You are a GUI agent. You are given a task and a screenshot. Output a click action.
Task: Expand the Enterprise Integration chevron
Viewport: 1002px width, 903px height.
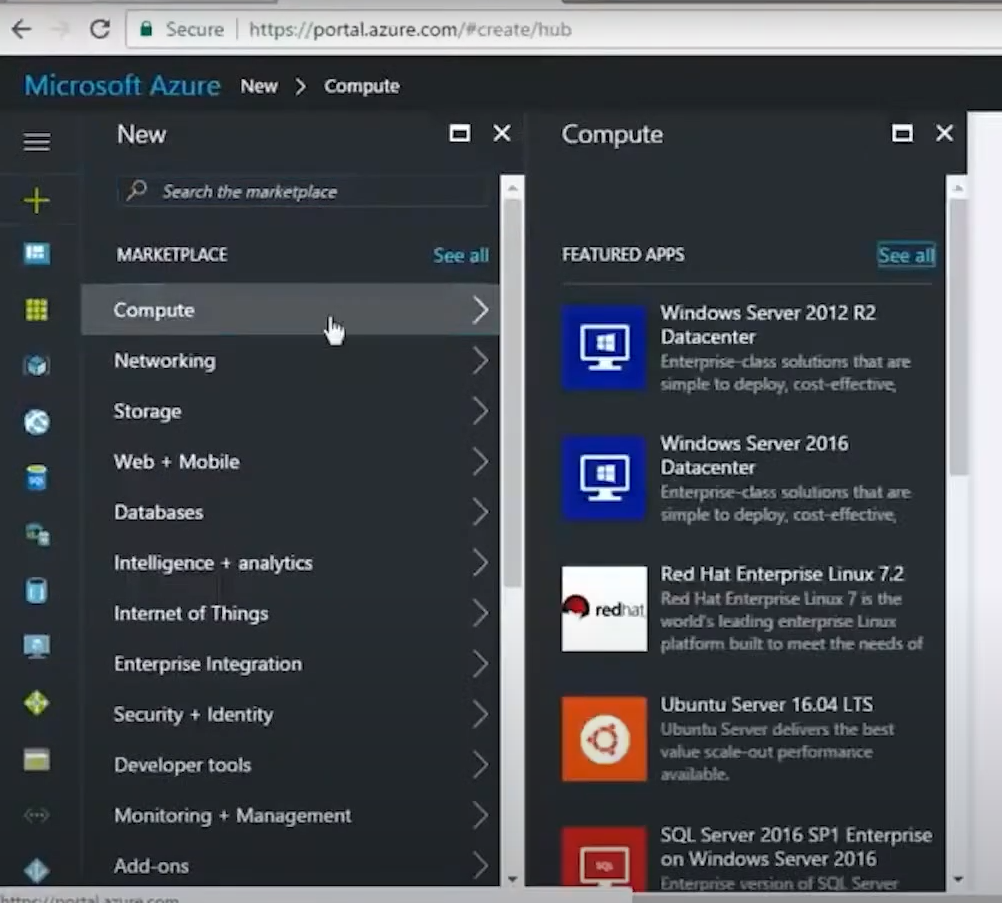pyautogui.click(x=481, y=663)
